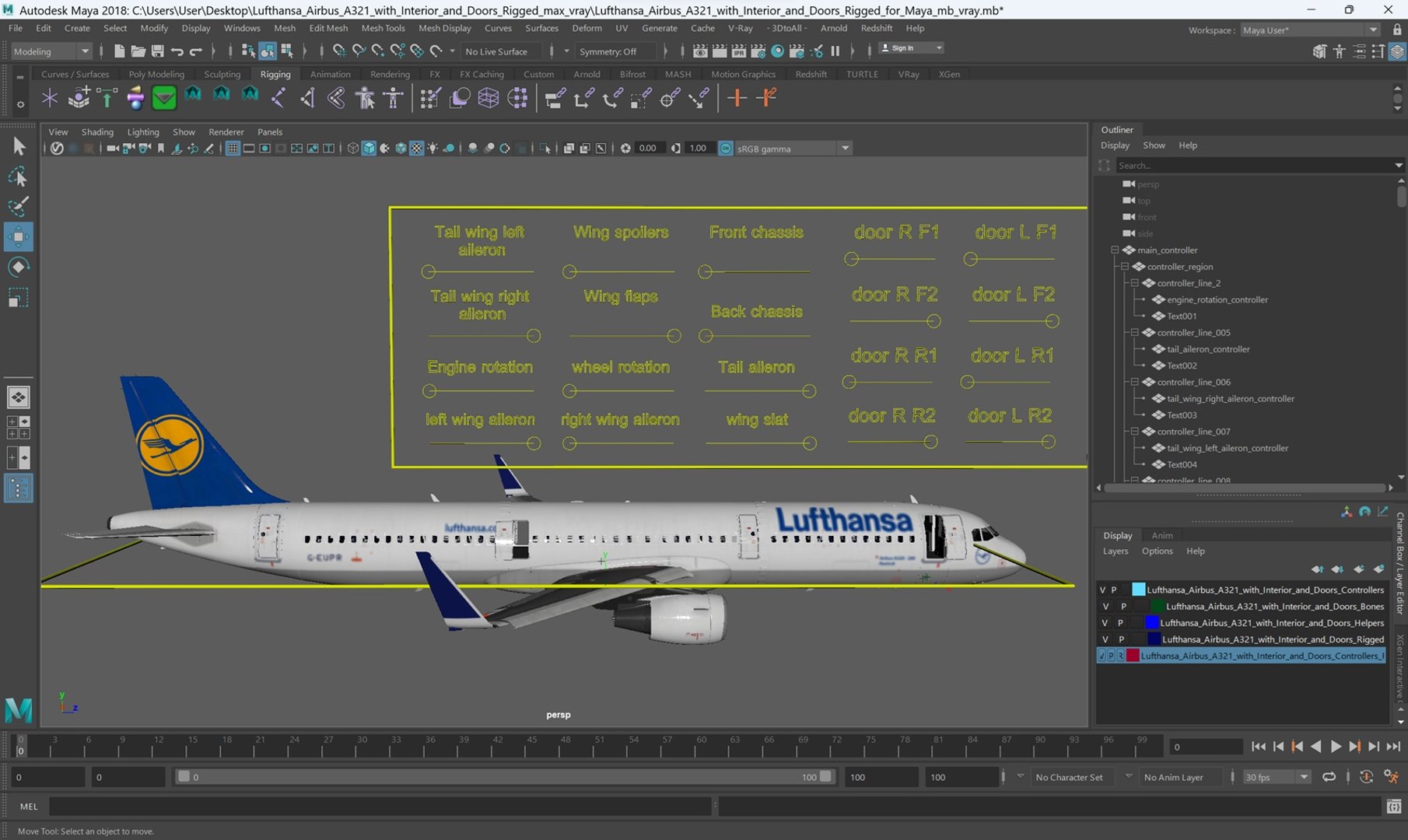This screenshot has width=1408, height=840.
Task: Toggle visibility V of Bones layer
Action: pyautogui.click(x=1105, y=606)
